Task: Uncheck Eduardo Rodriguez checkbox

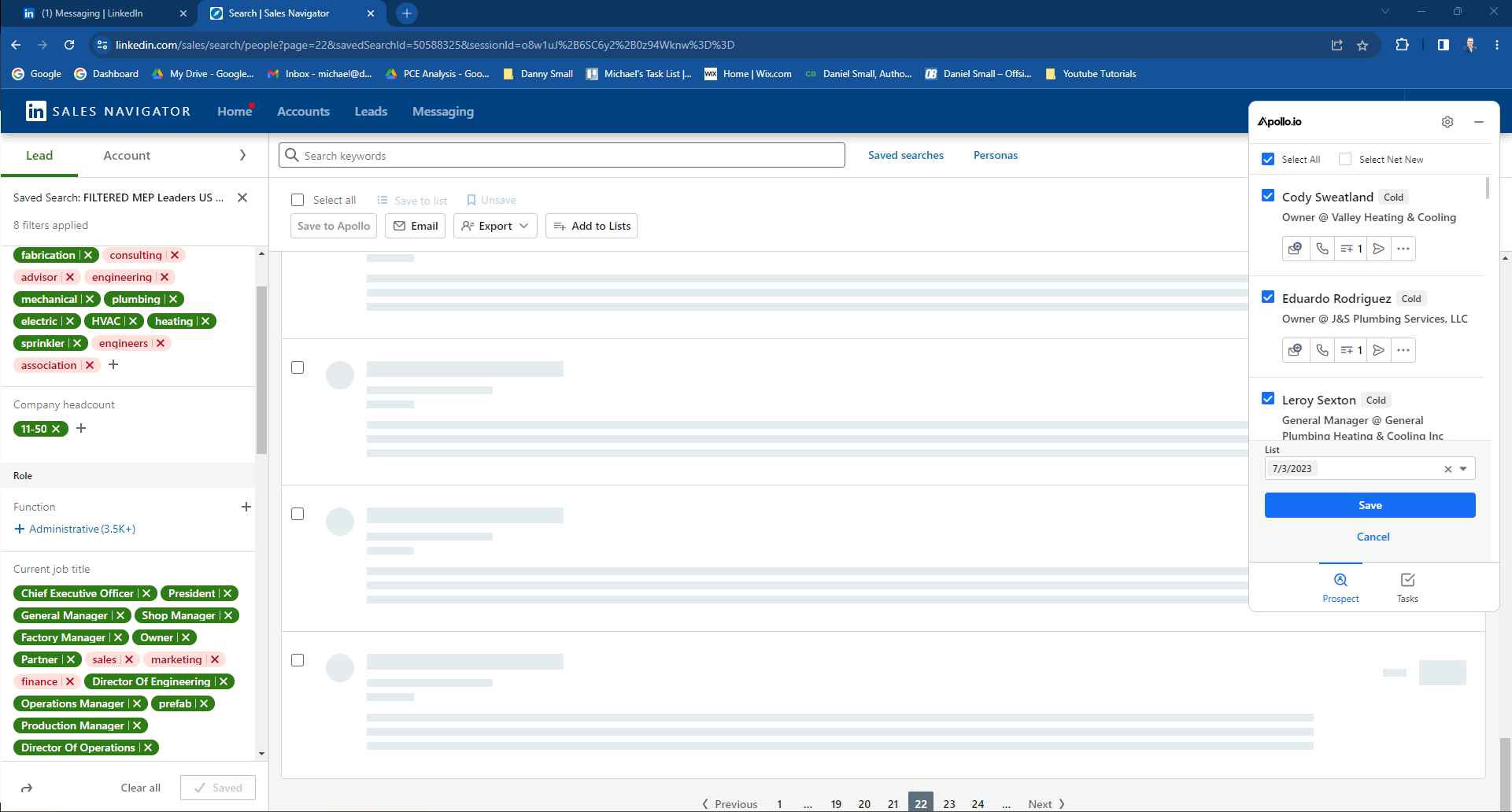Action: tap(1268, 297)
